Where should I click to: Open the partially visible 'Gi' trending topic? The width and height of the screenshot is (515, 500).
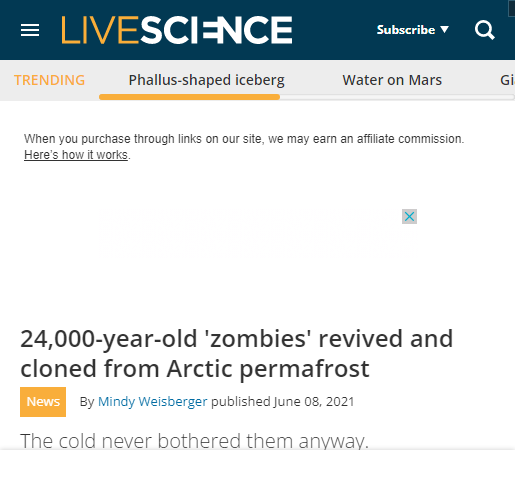coord(507,80)
